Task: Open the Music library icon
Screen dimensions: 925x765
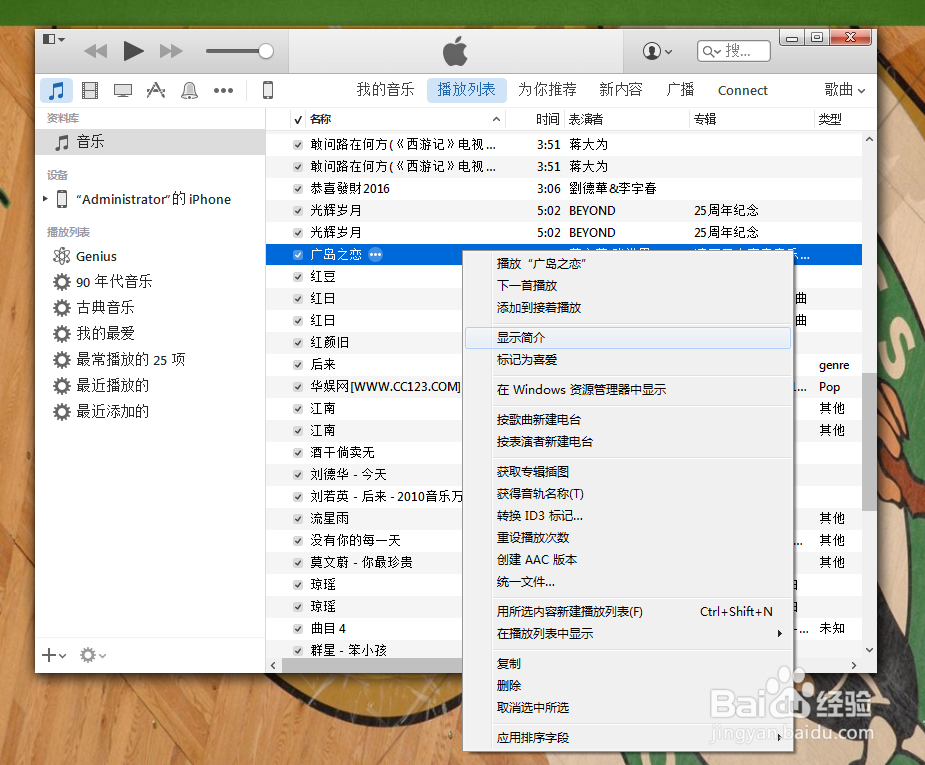Action: click(x=56, y=90)
